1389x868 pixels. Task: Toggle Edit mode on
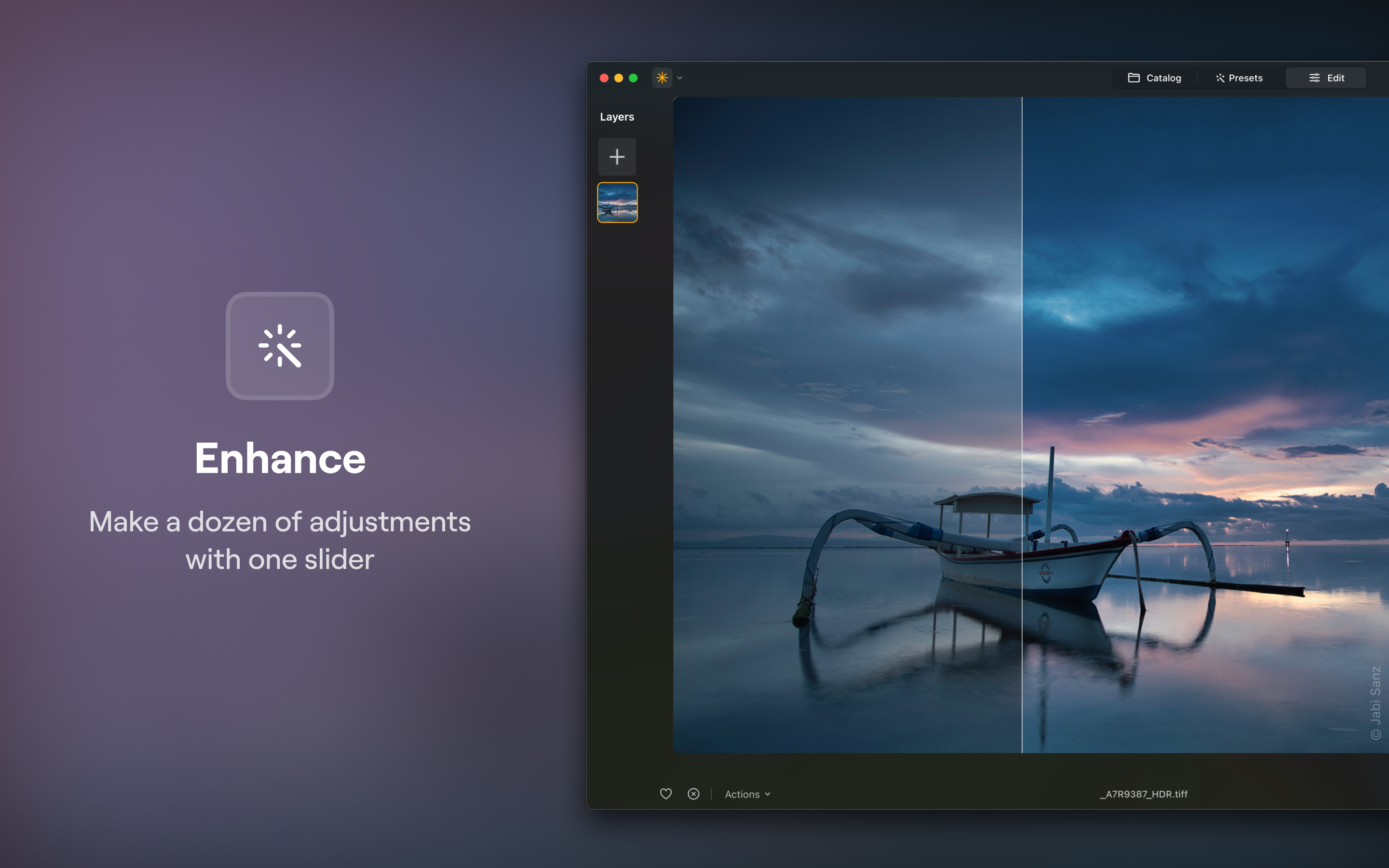click(x=1326, y=78)
